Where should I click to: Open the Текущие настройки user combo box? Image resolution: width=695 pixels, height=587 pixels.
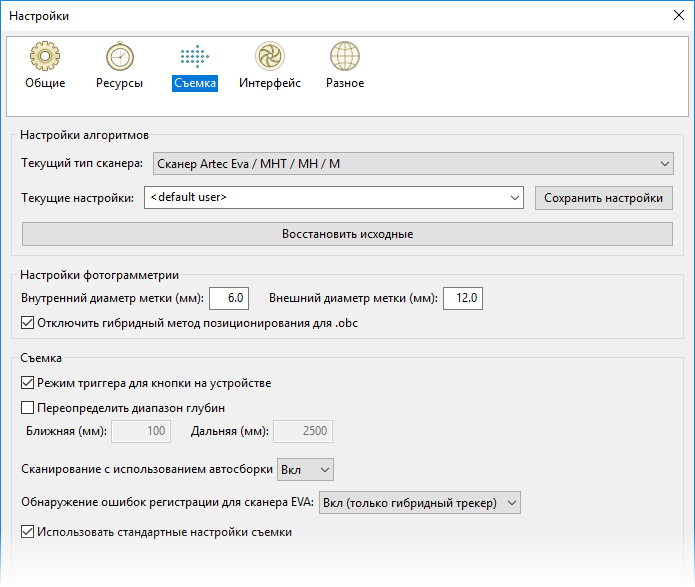334,198
